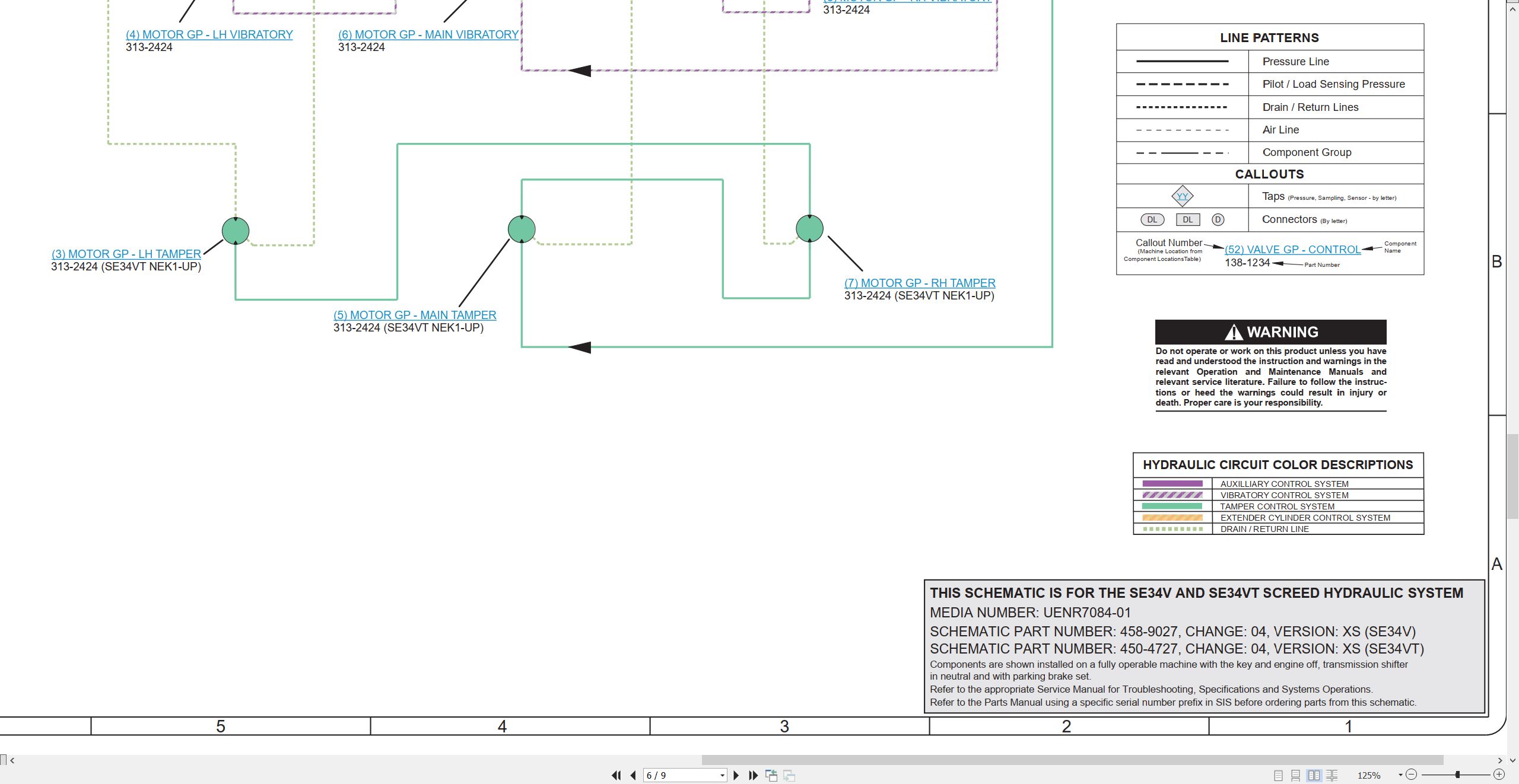Go to the next page

click(x=736, y=775)
